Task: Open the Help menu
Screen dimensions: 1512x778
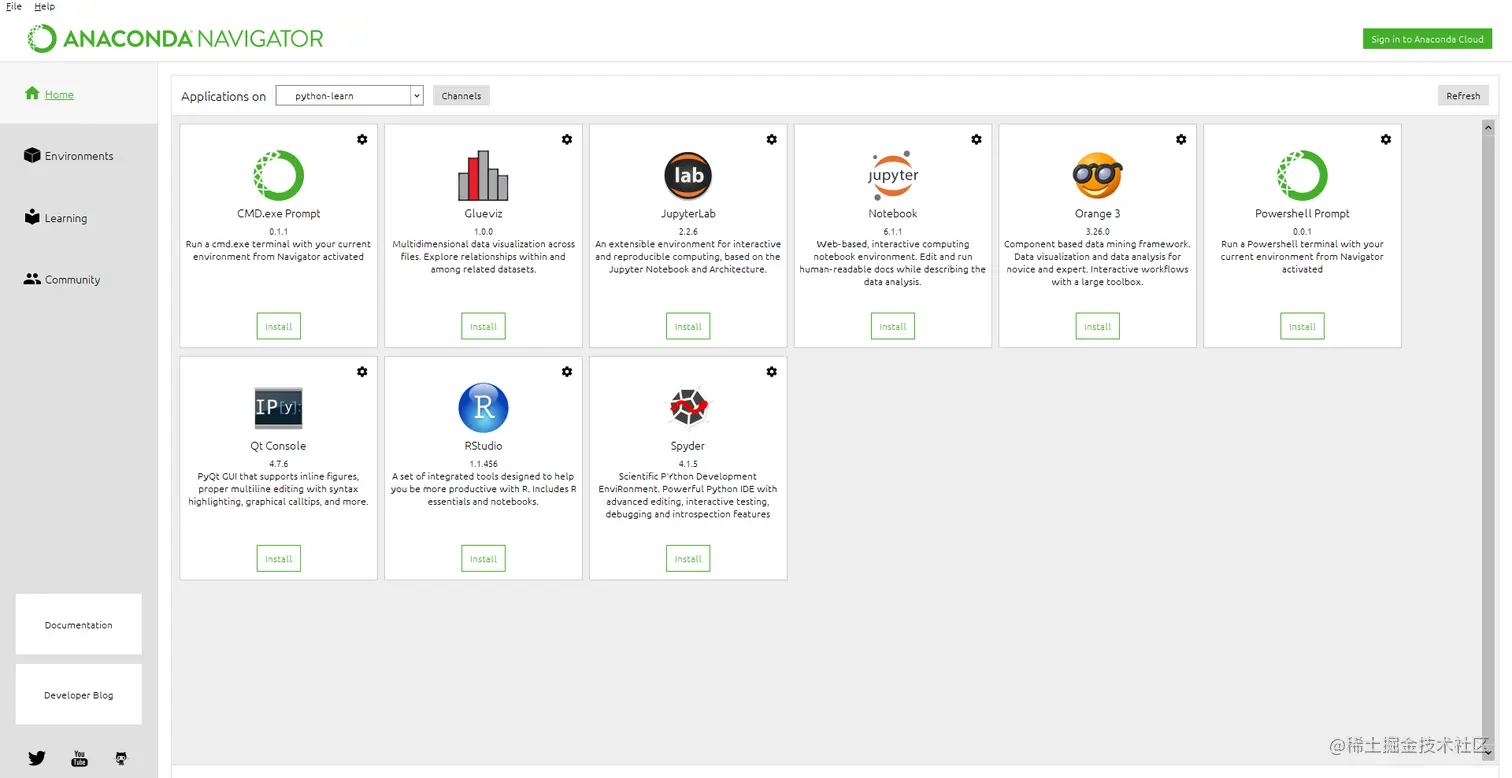Action: point(44,6)
